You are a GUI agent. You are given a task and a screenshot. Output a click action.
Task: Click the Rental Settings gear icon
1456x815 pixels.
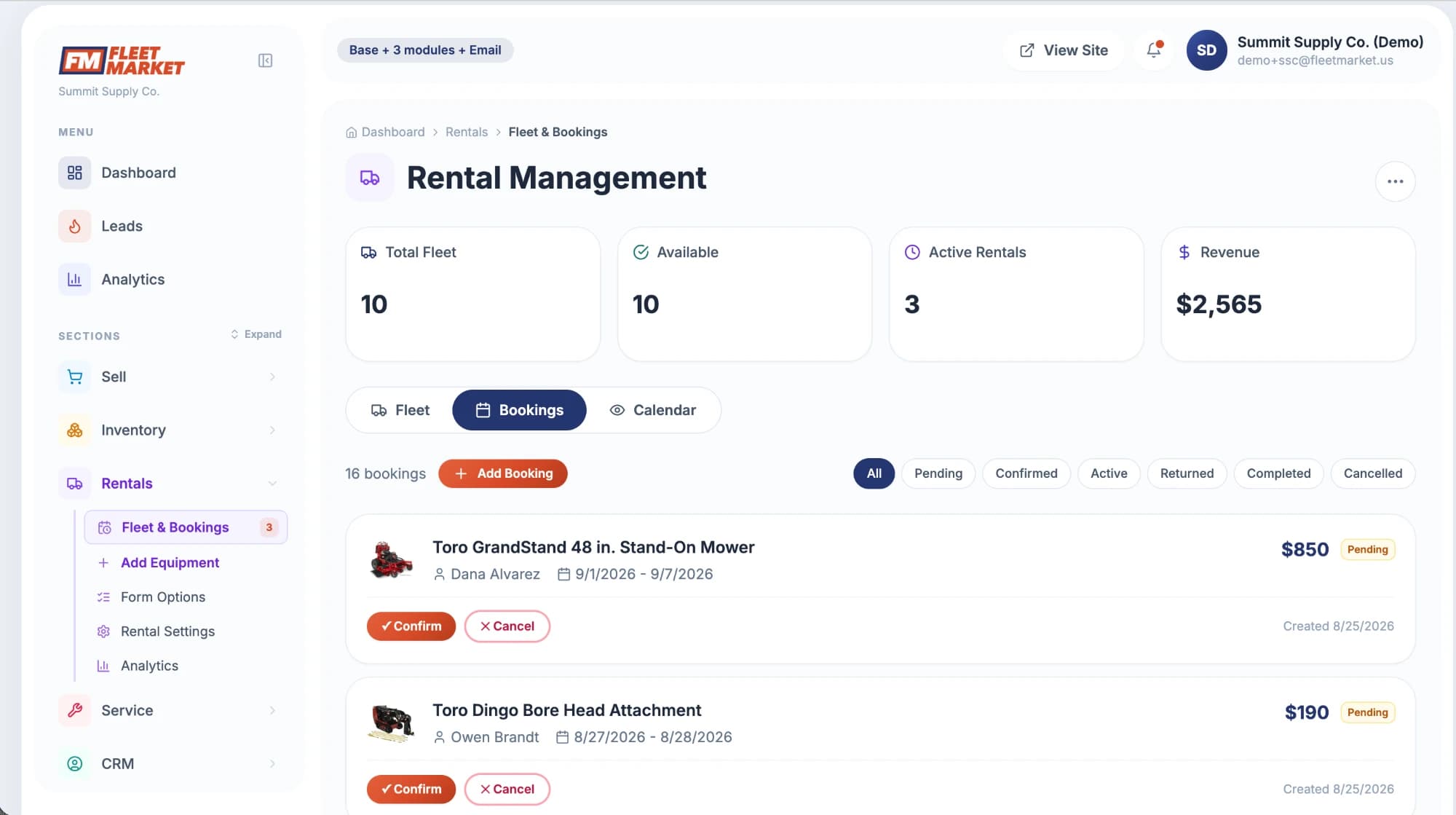tap(103, 631)
